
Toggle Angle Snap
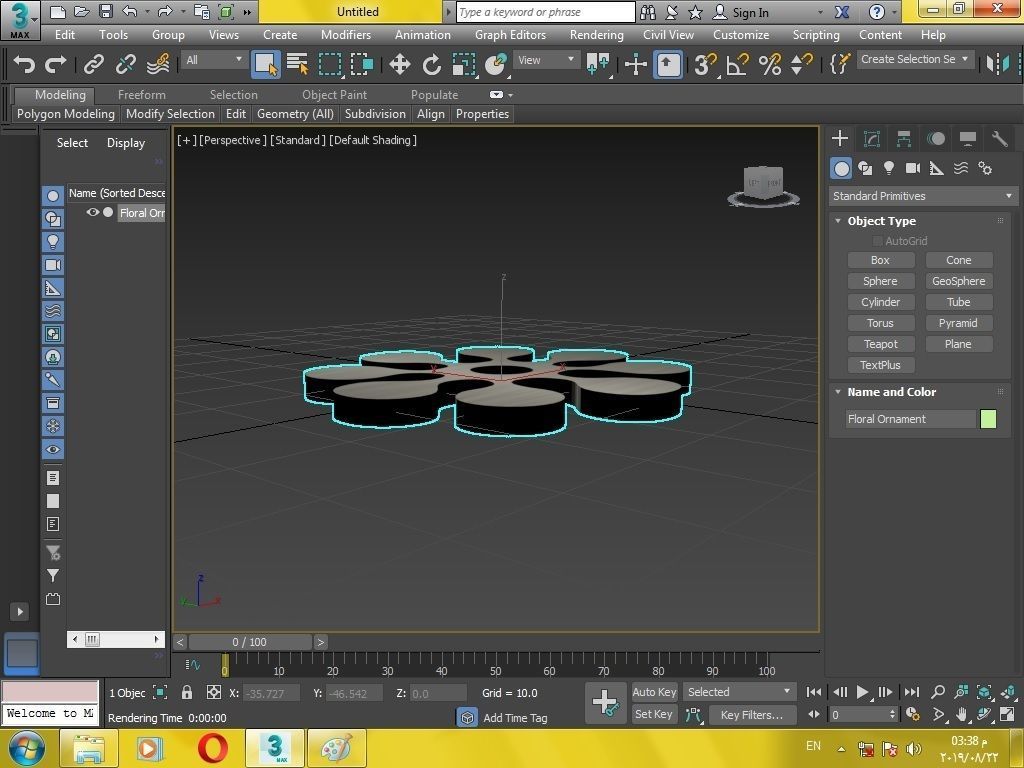coord(737,64)
